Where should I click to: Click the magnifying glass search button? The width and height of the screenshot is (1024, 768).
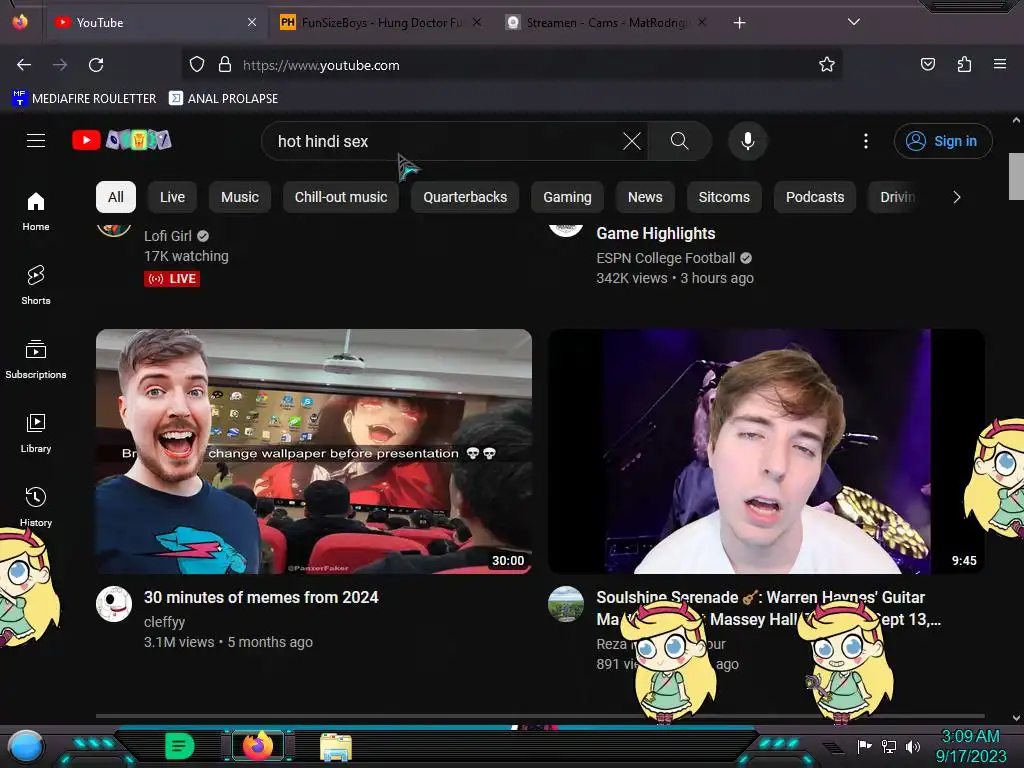pos(679,141)
